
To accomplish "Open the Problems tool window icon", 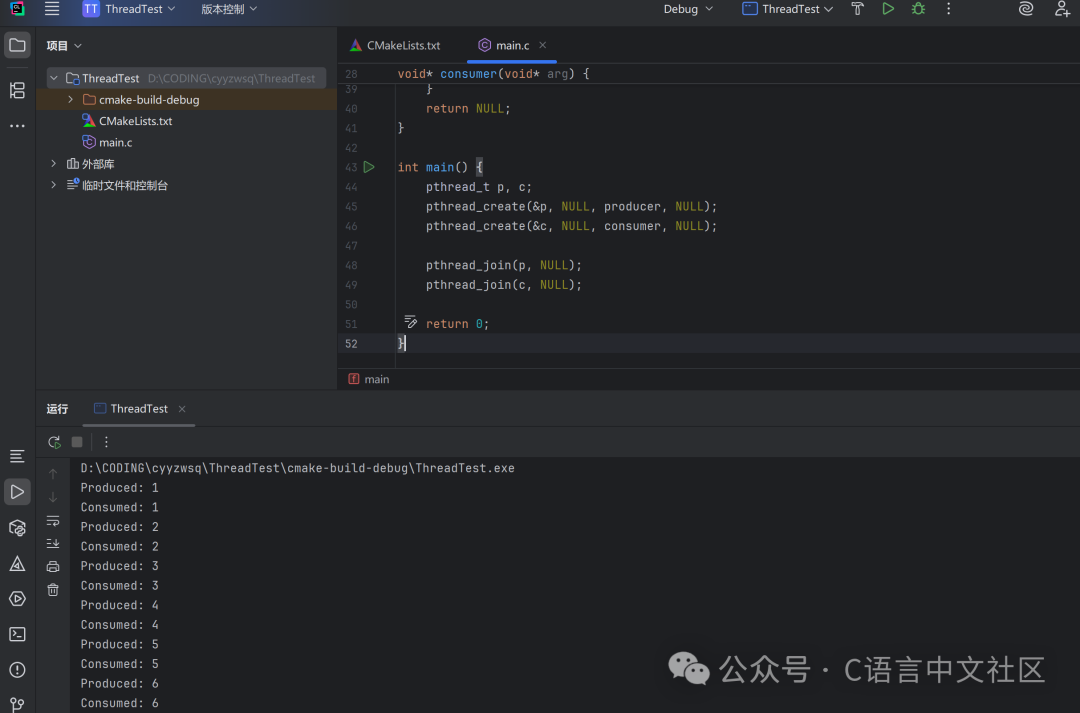I will 17,670.
